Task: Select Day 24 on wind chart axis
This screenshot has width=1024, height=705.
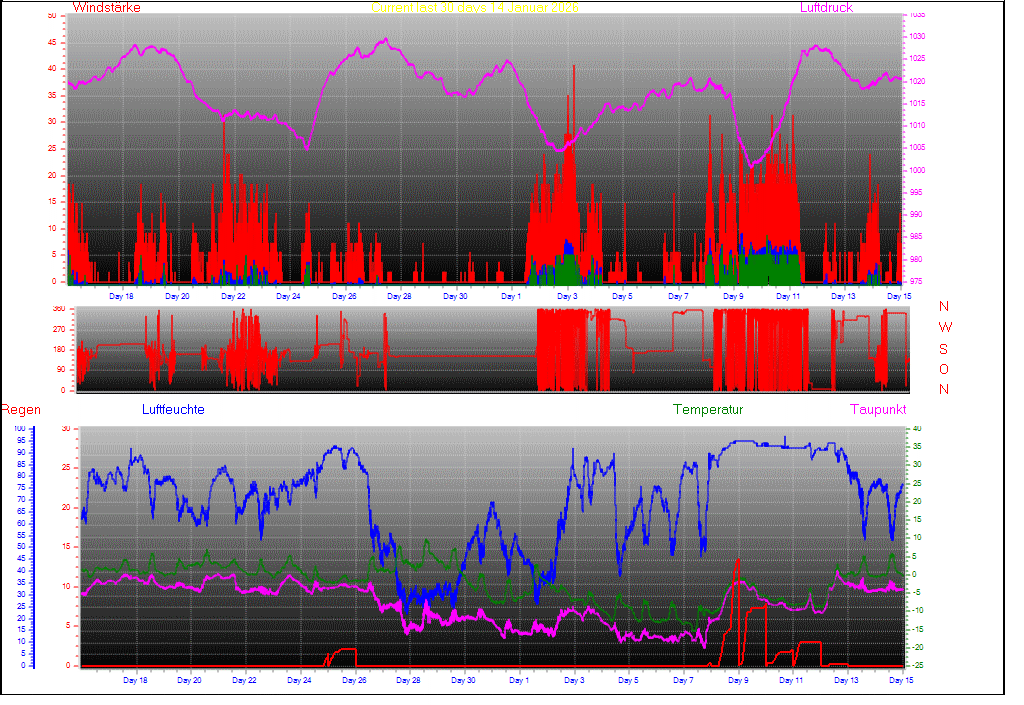Action: 288,297
